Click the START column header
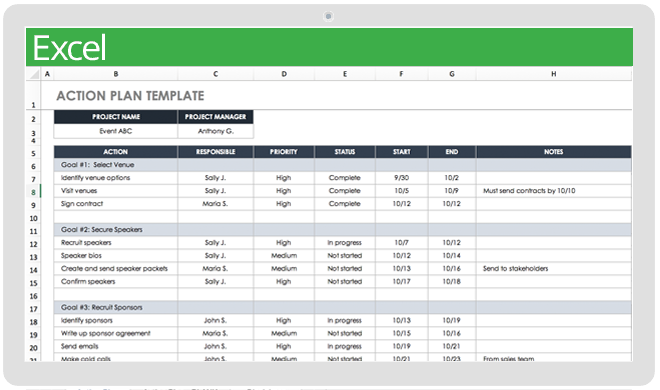The image size is (660, 390). coord(402,152)
